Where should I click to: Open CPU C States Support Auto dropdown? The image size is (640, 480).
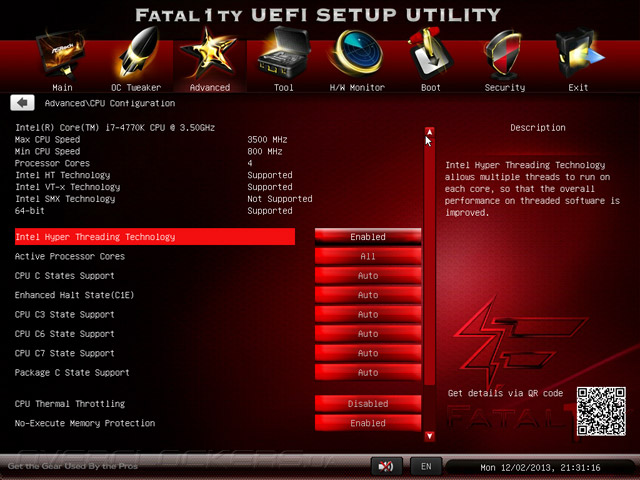coord(368,276)
